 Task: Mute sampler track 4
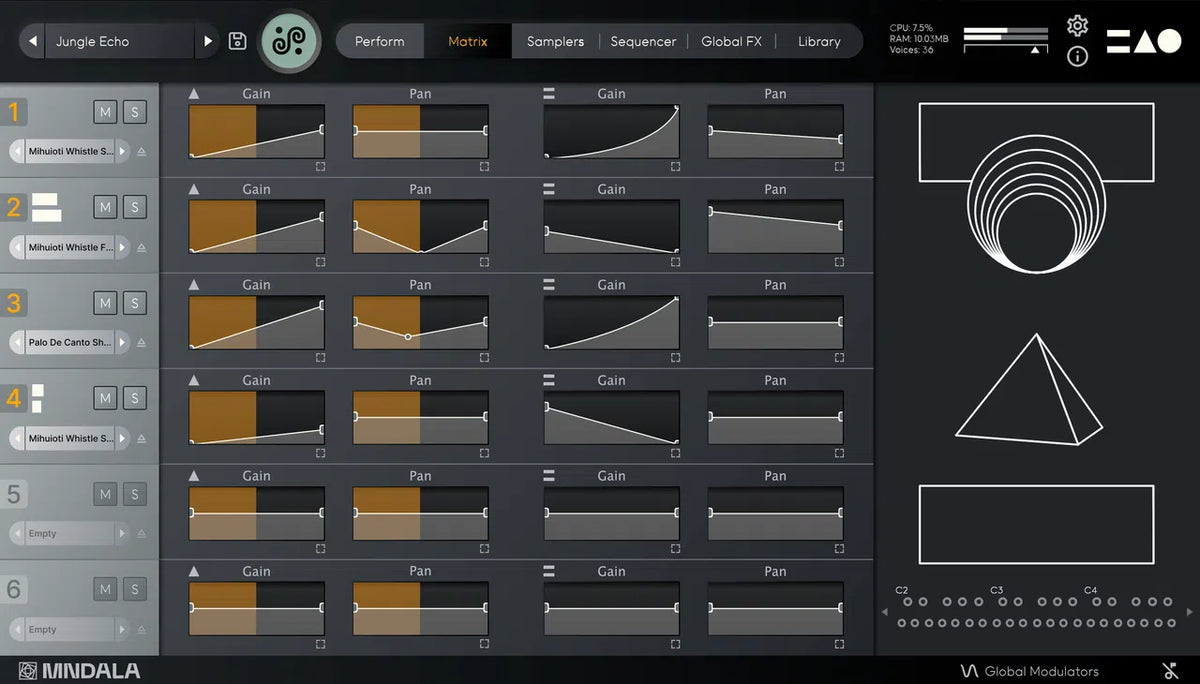click(x=105, y=398)
